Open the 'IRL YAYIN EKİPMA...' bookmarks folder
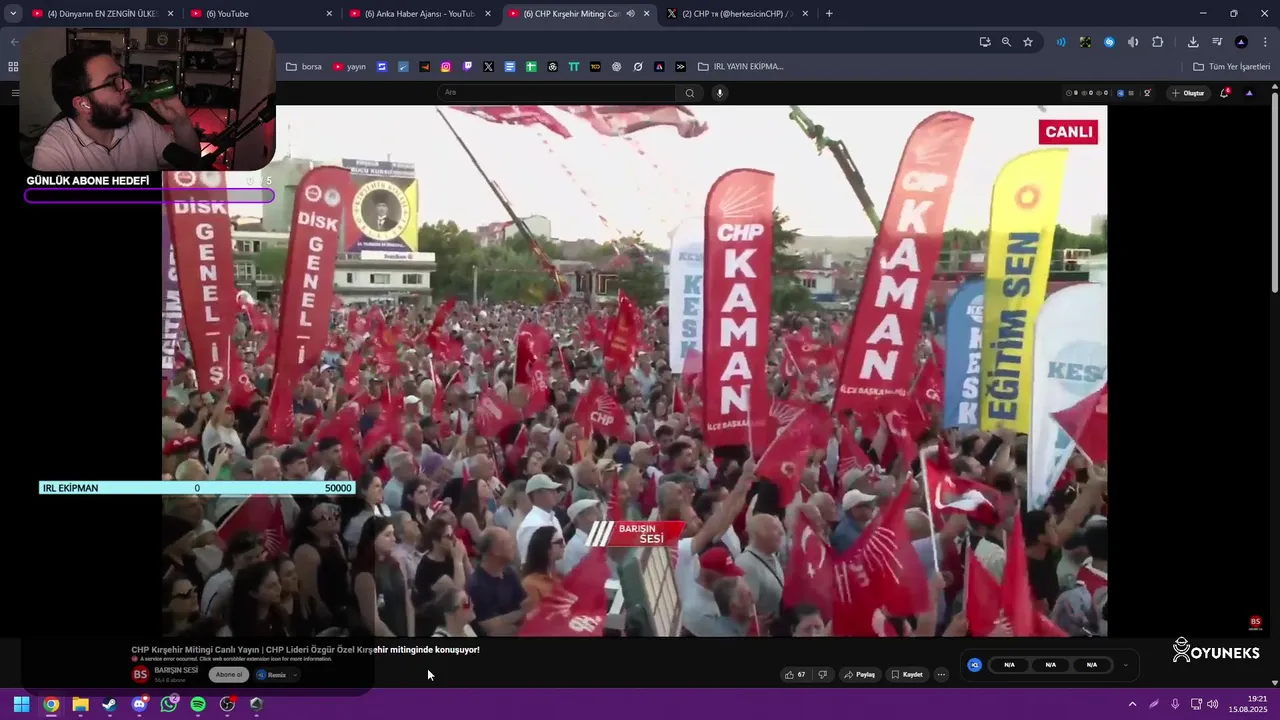The width and height of the screenshot is (1280, 720). [741, 67]
